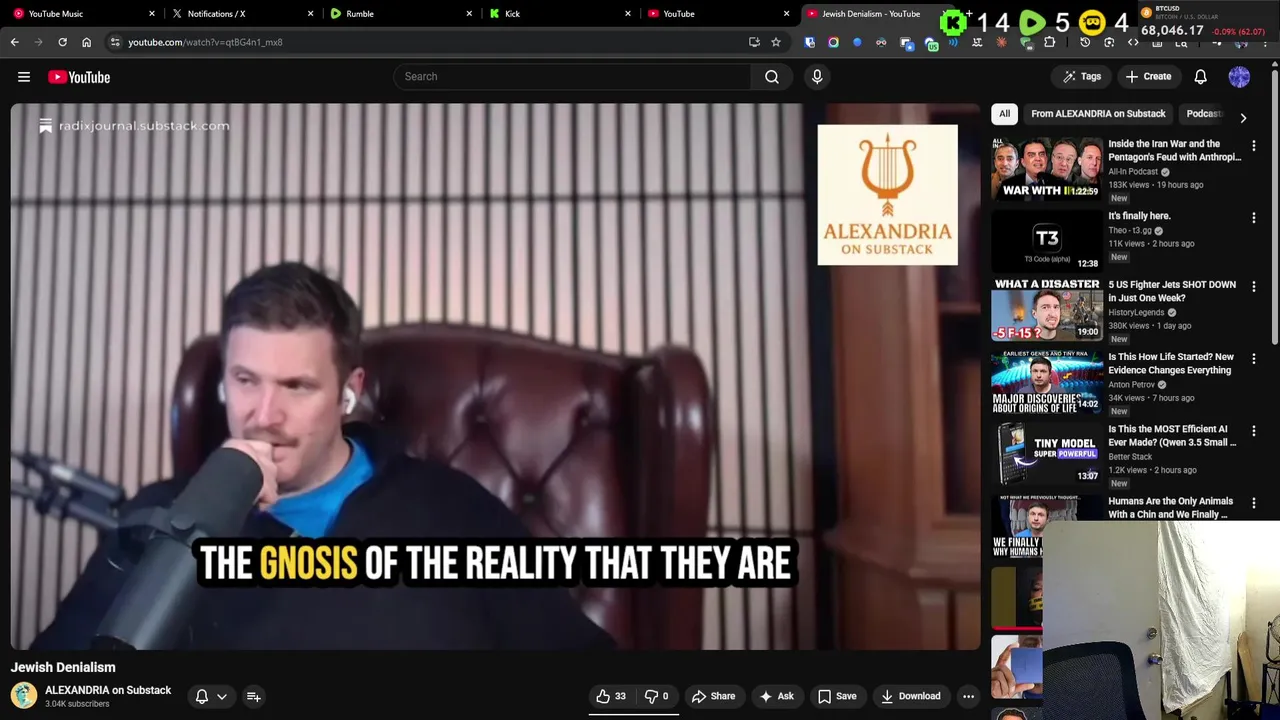Open options for It's finally here video
1280x720 pixels.
pyautogui.click(x=1254, y=218)
